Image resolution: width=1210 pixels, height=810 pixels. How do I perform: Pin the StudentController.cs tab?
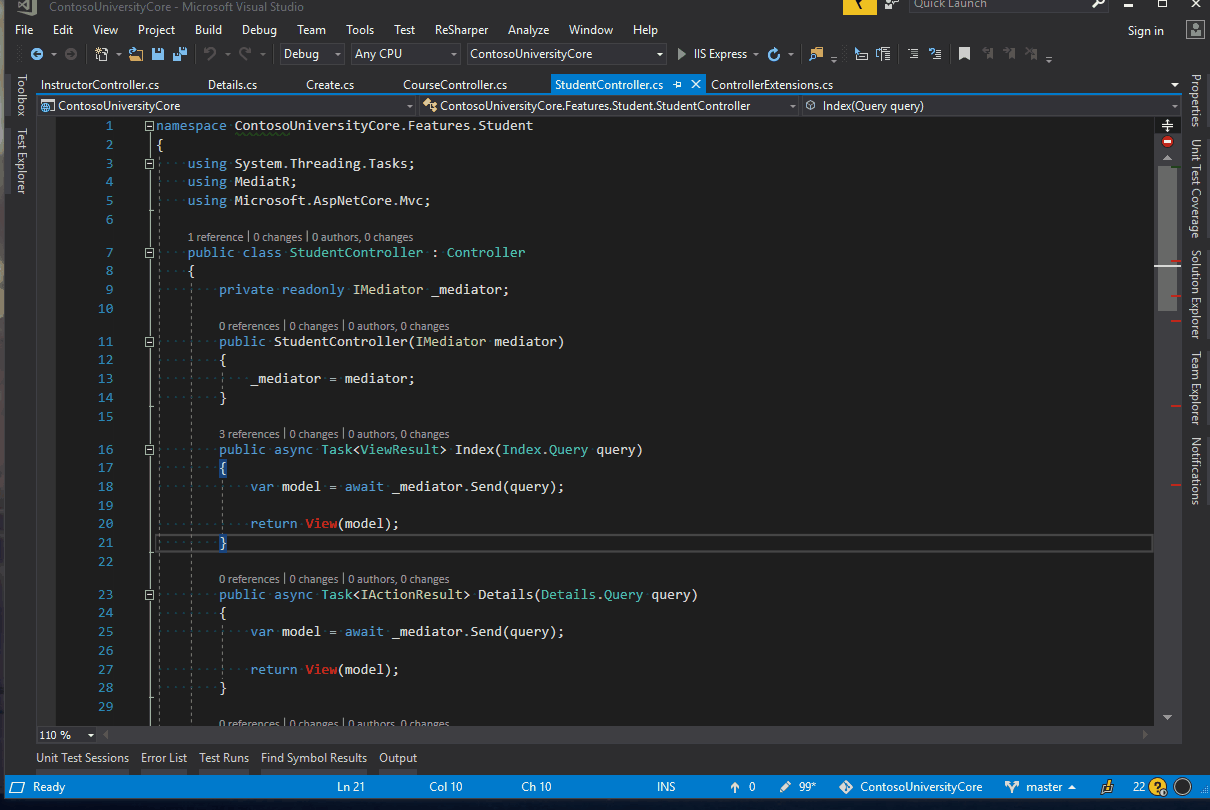[678, 85]
